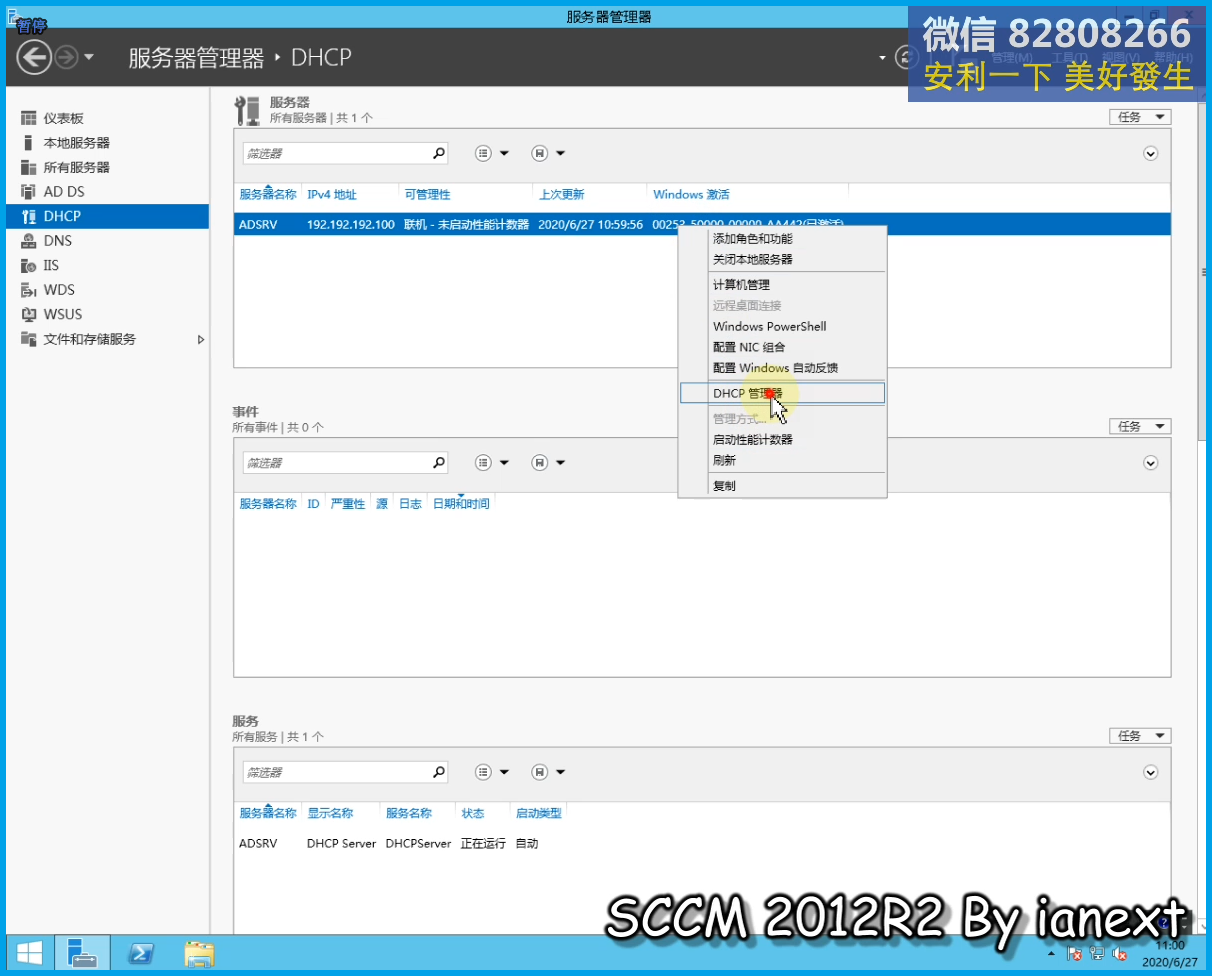The image size is (1212, 976).
Task: Expand servers panel chevron button
Action: (x=1150, y=153)
